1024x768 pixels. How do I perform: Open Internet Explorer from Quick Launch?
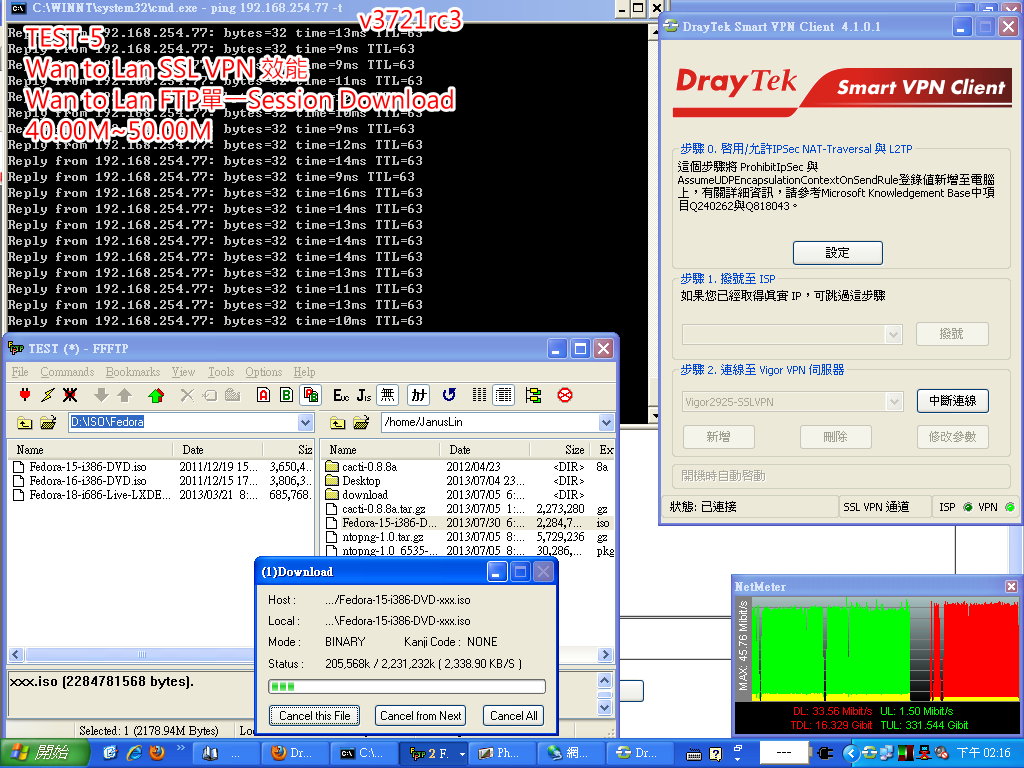click(x=135, y=753)
